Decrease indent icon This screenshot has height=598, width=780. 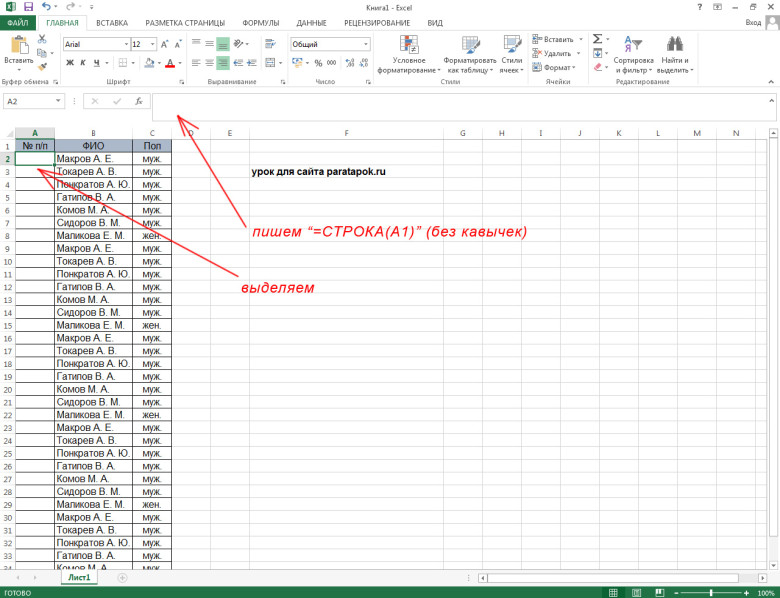click(238, 63)
